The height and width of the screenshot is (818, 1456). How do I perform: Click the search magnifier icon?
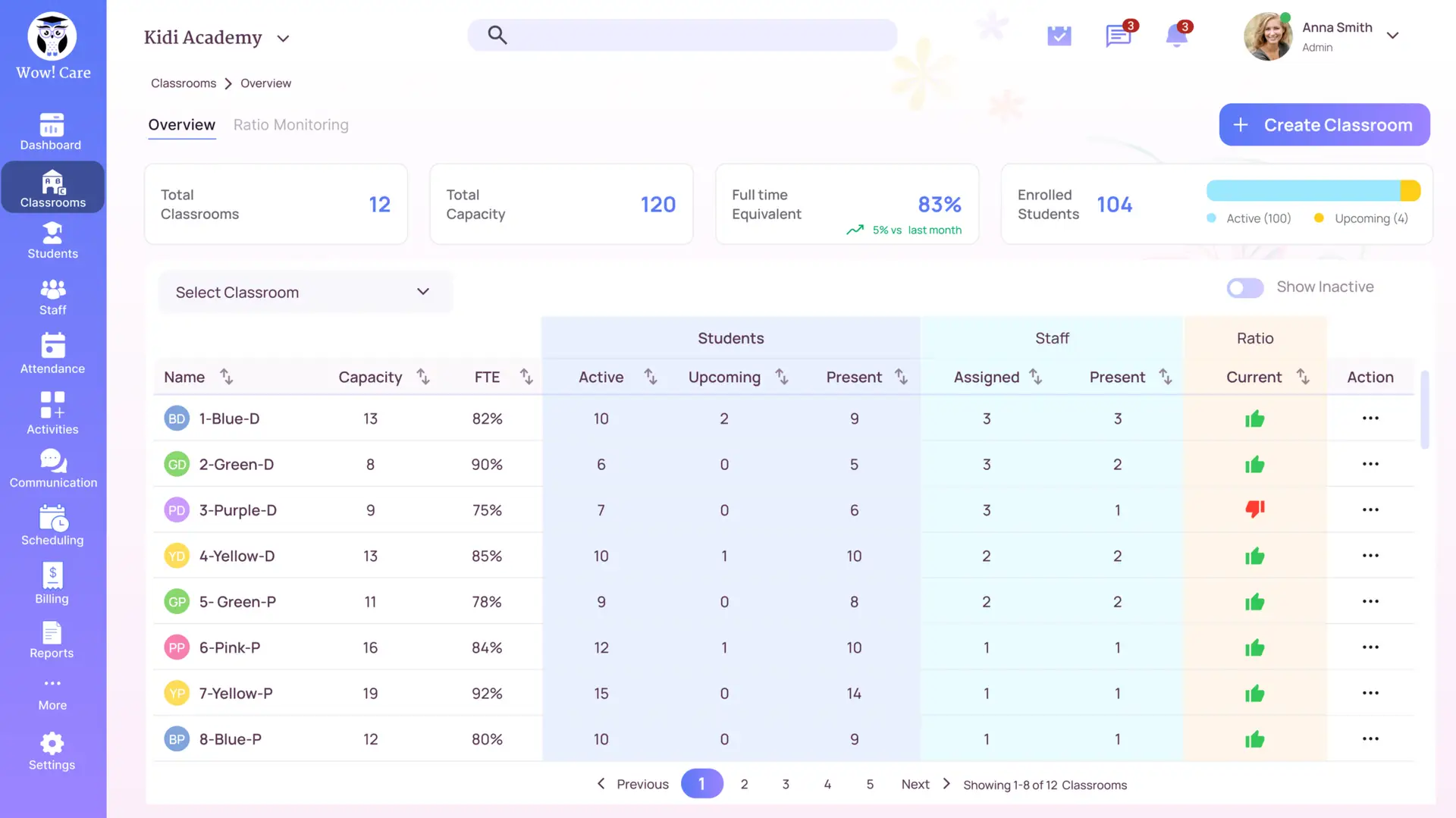[x=497, y=35]
